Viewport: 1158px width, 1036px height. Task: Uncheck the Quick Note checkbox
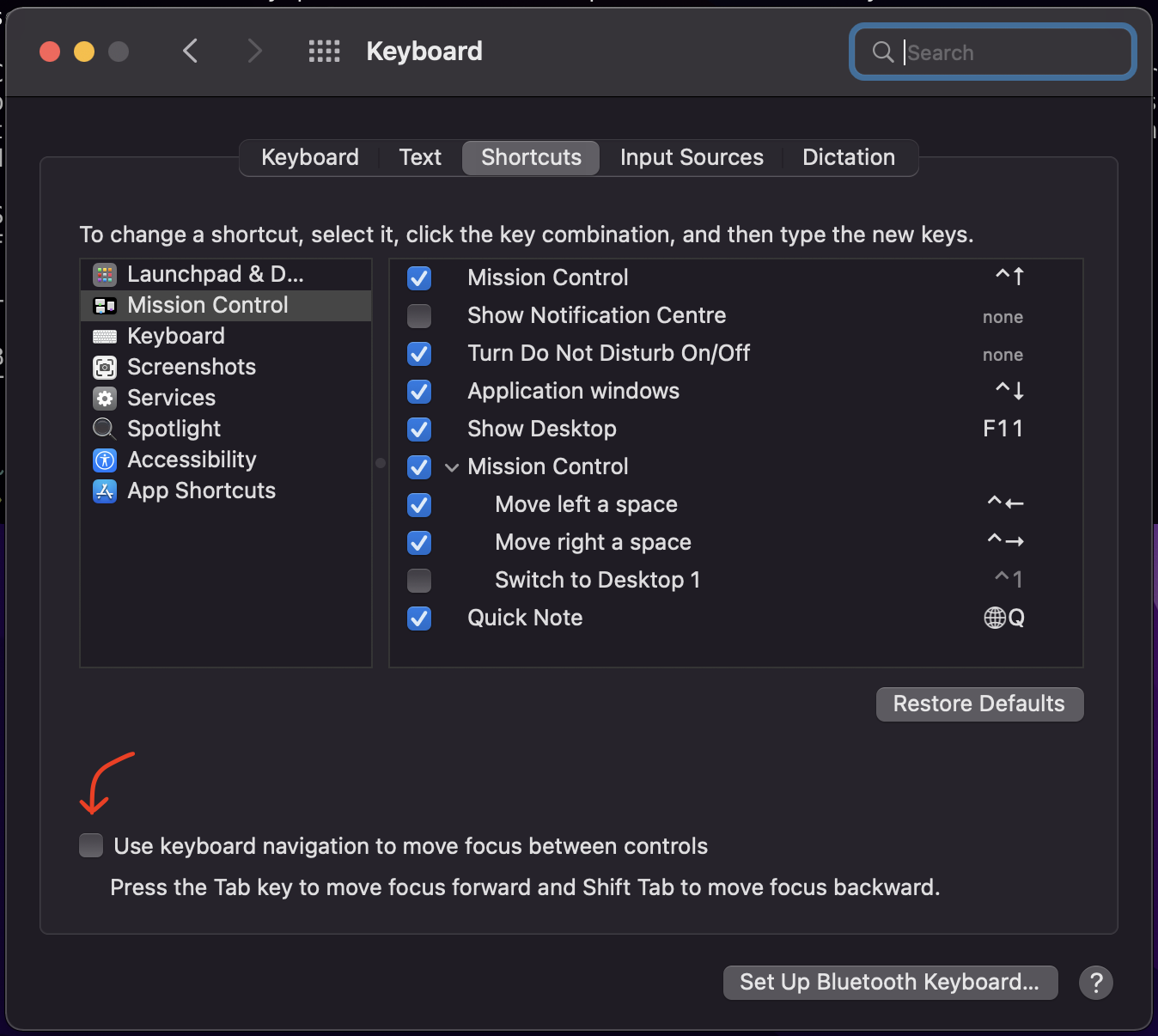(419, 619)
